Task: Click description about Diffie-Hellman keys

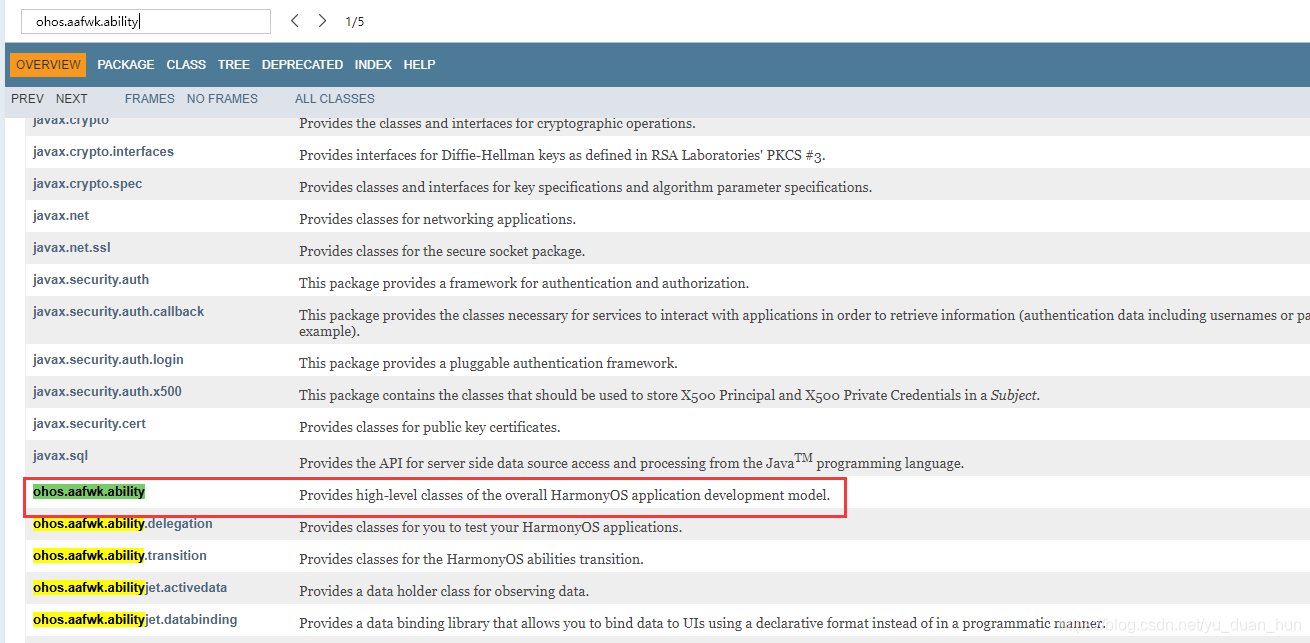Action: tap(562, 156)
